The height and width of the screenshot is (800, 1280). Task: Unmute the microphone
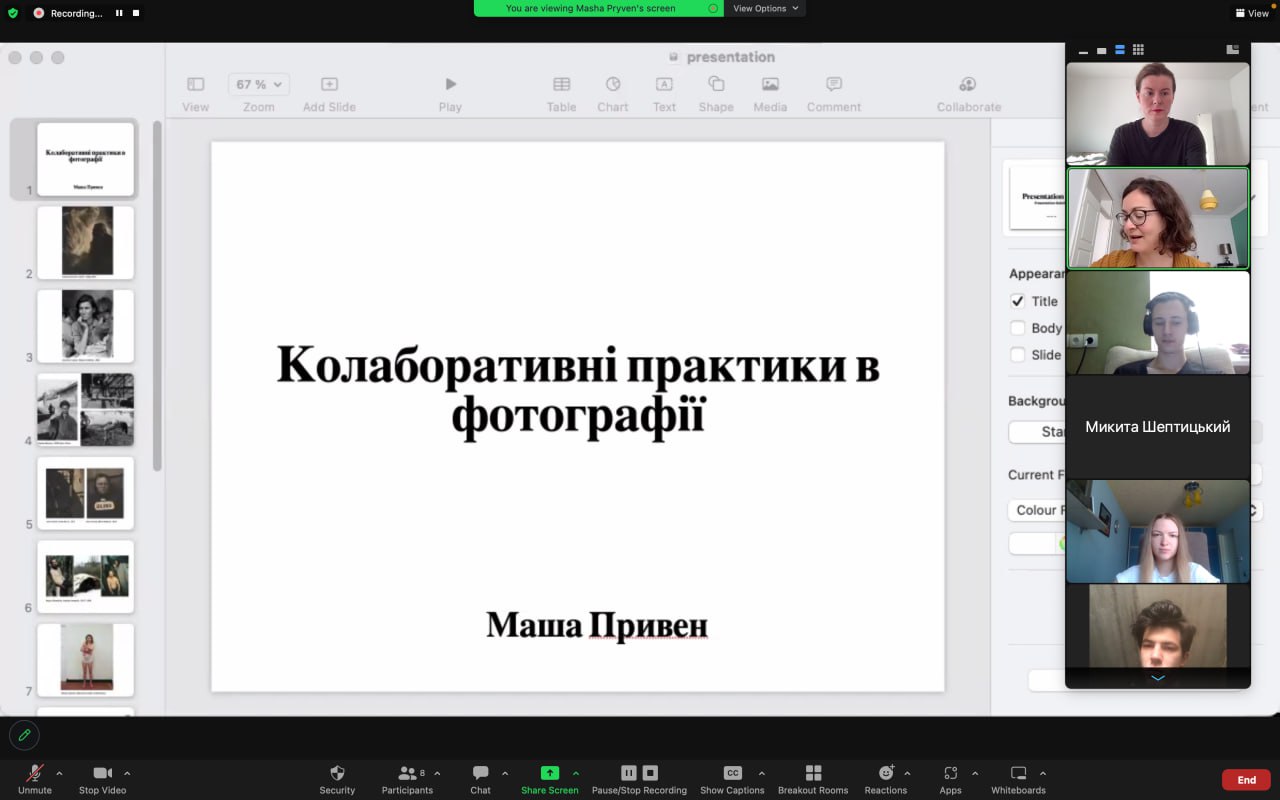[35, 773]
